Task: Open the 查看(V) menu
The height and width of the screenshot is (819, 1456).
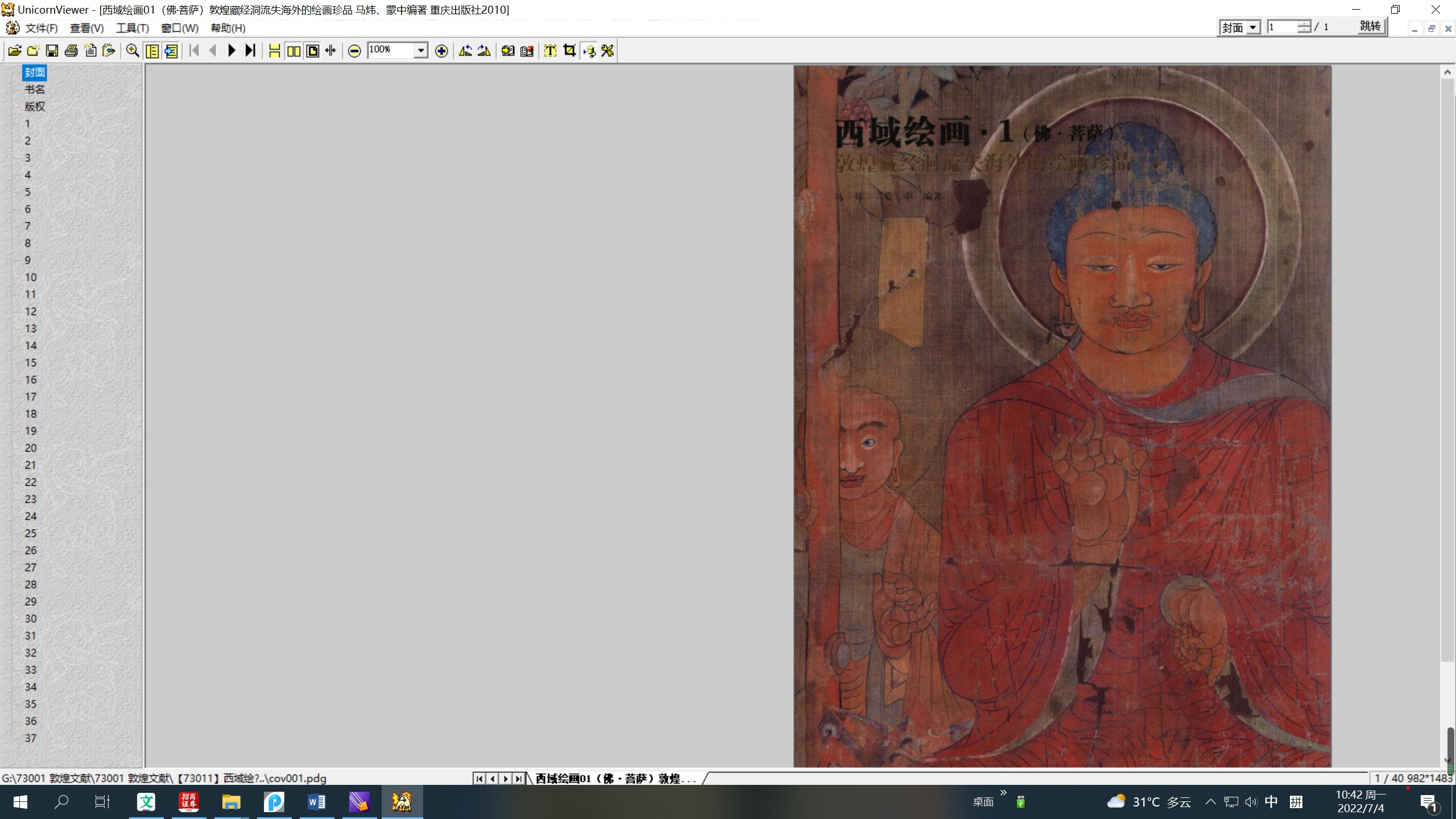Action: coord(87,28)
